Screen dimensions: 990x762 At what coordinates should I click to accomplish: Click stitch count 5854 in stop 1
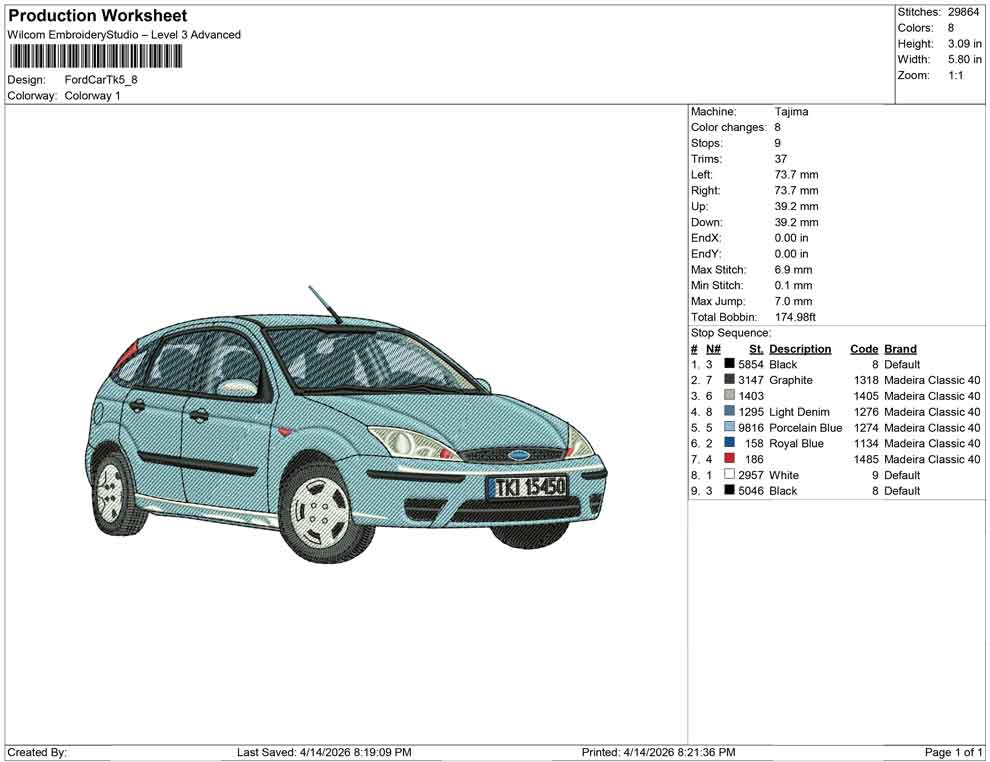coord(751,364)
